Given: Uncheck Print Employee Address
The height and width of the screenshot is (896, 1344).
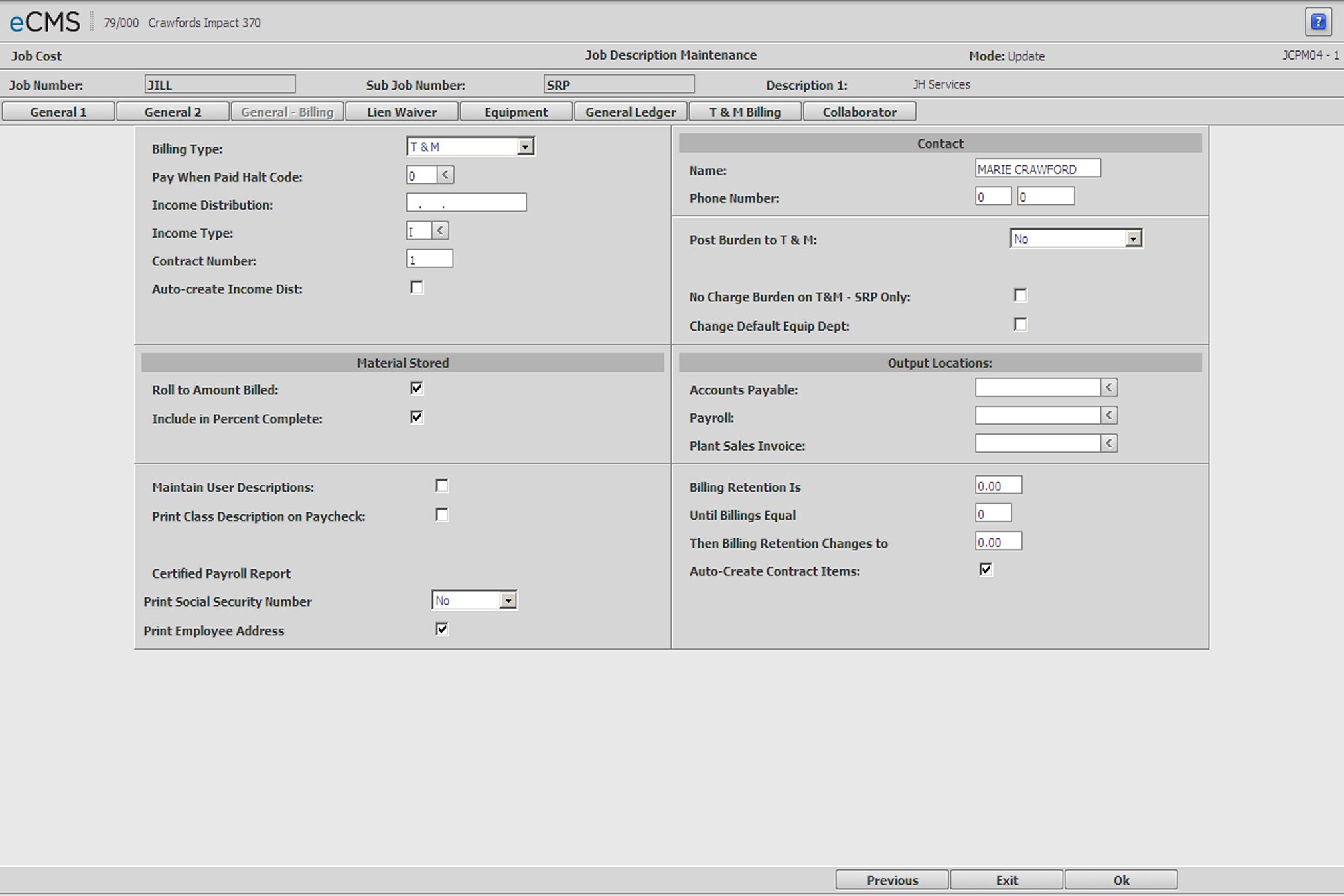Looking at the screenshot, I should (x=442, y=629).
